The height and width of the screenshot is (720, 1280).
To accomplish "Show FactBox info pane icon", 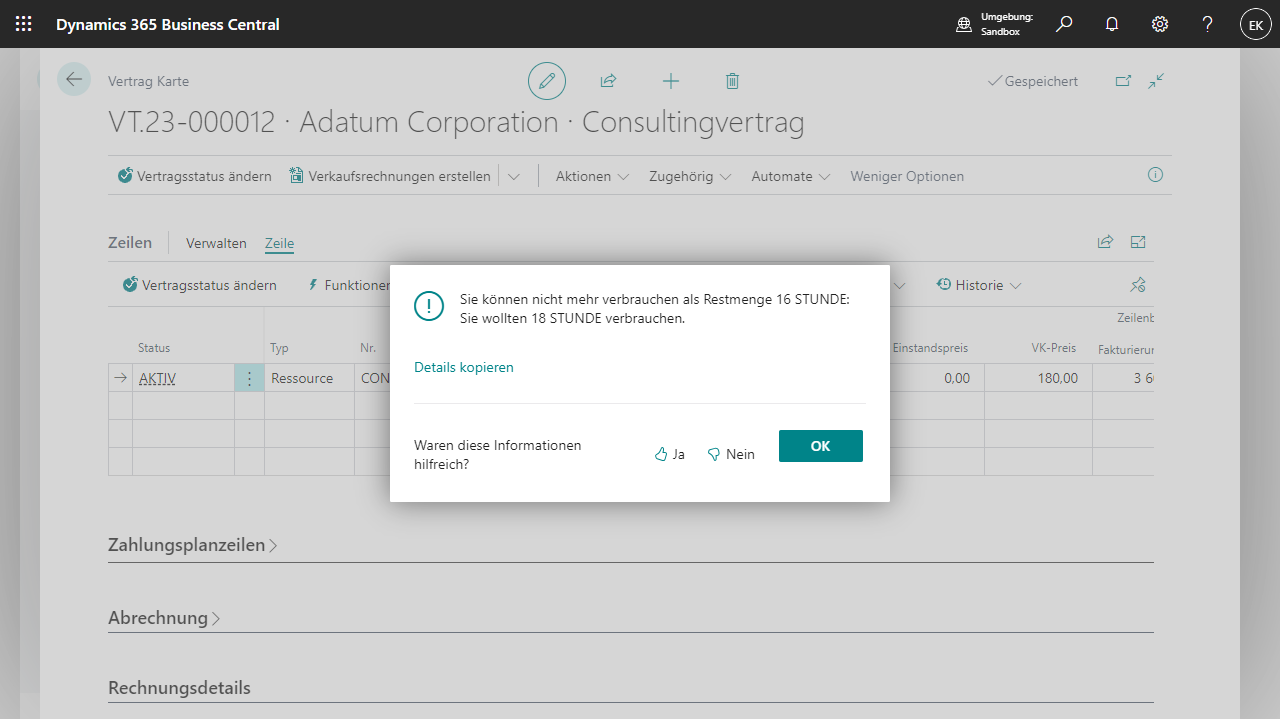I will click(x=1155, y=175).
